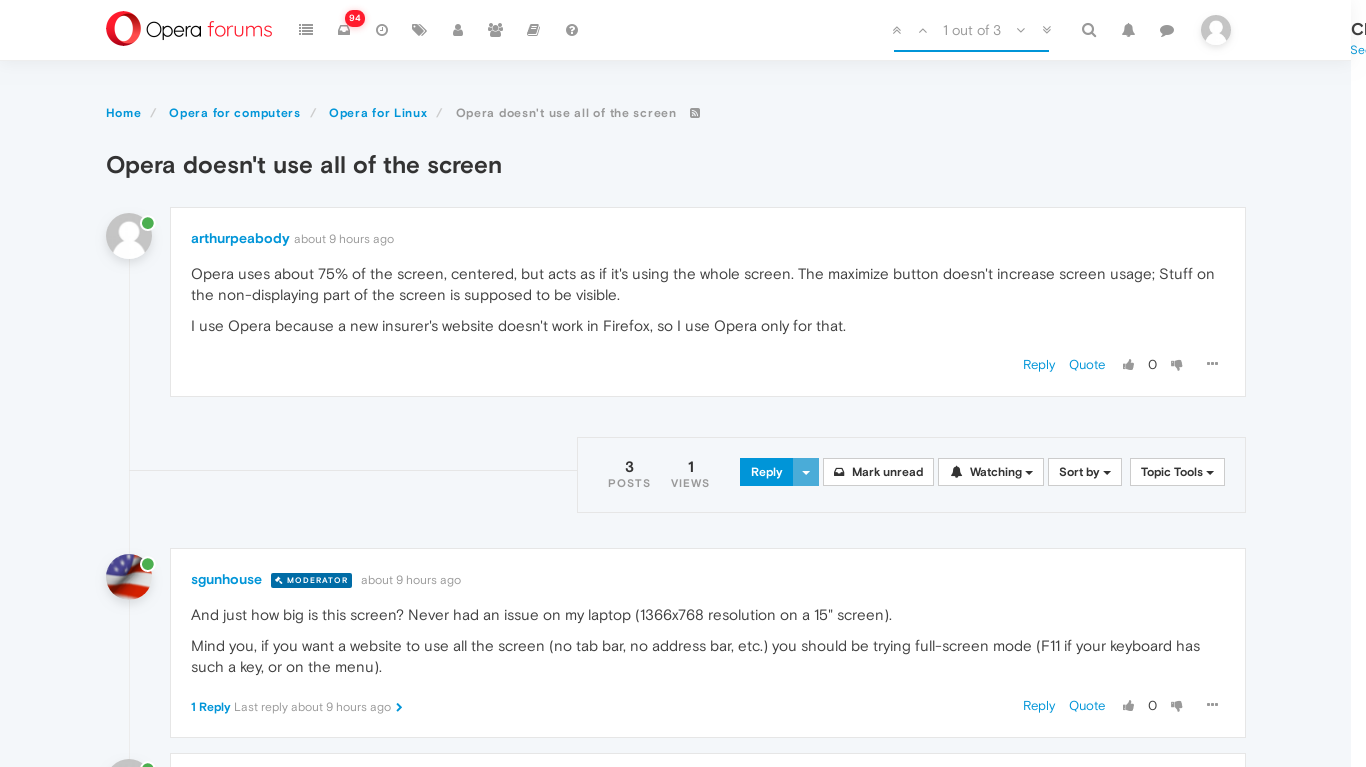Viewport: 1366px width, 767px height.
Task: Open the book icon in navbar
Action: point(533,30)
